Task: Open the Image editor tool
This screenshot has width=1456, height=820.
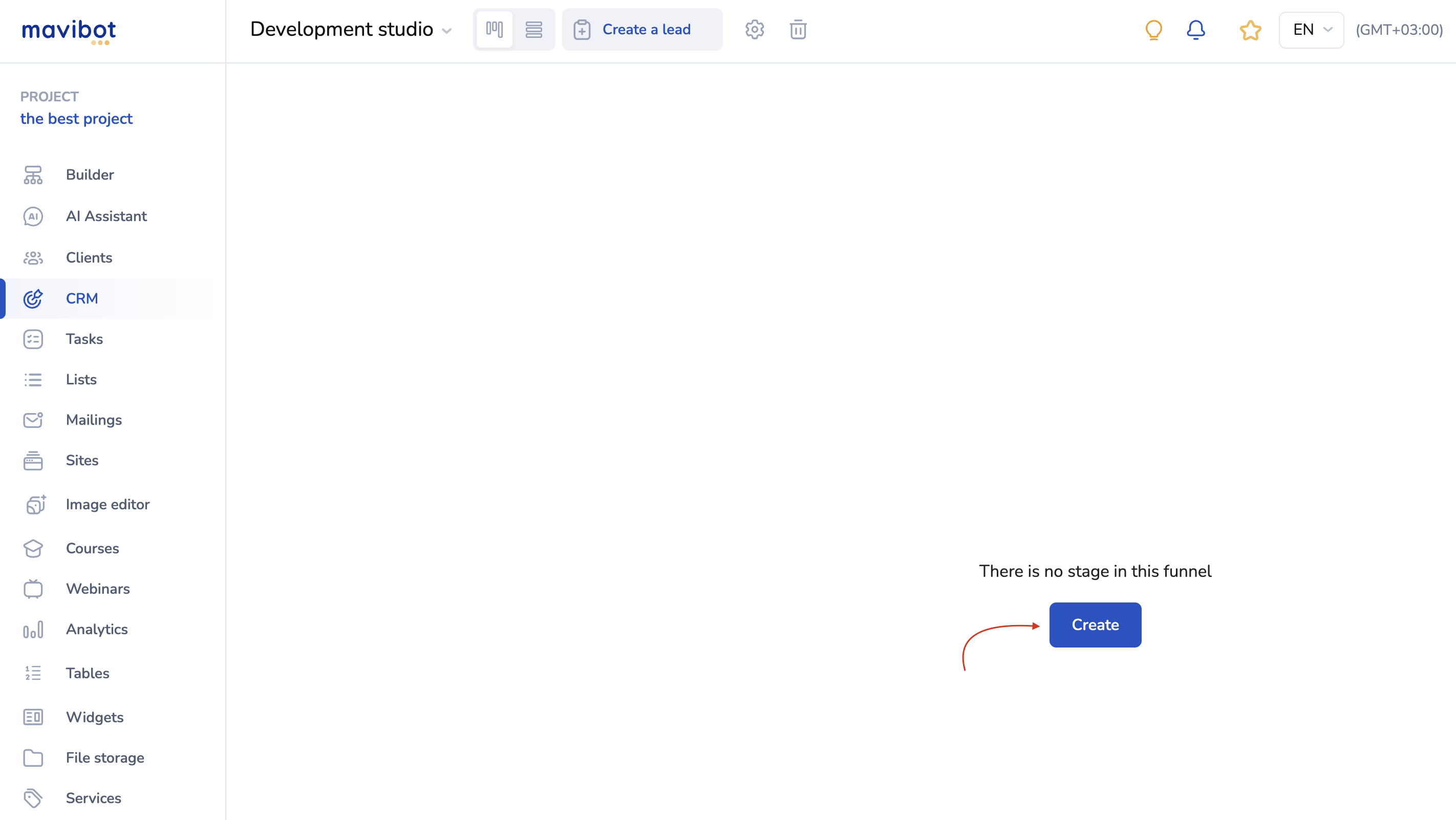Action: (x=108, y=504)
